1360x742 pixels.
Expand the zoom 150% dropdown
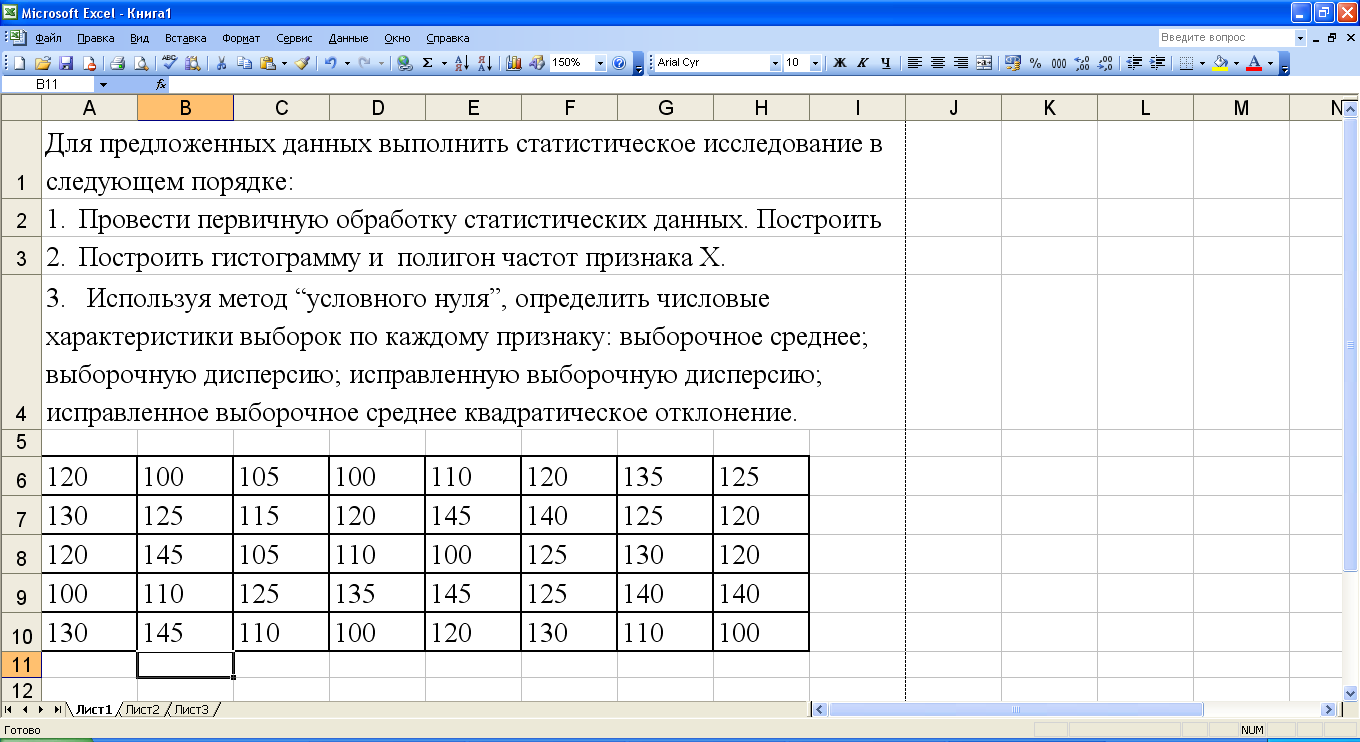600,63
